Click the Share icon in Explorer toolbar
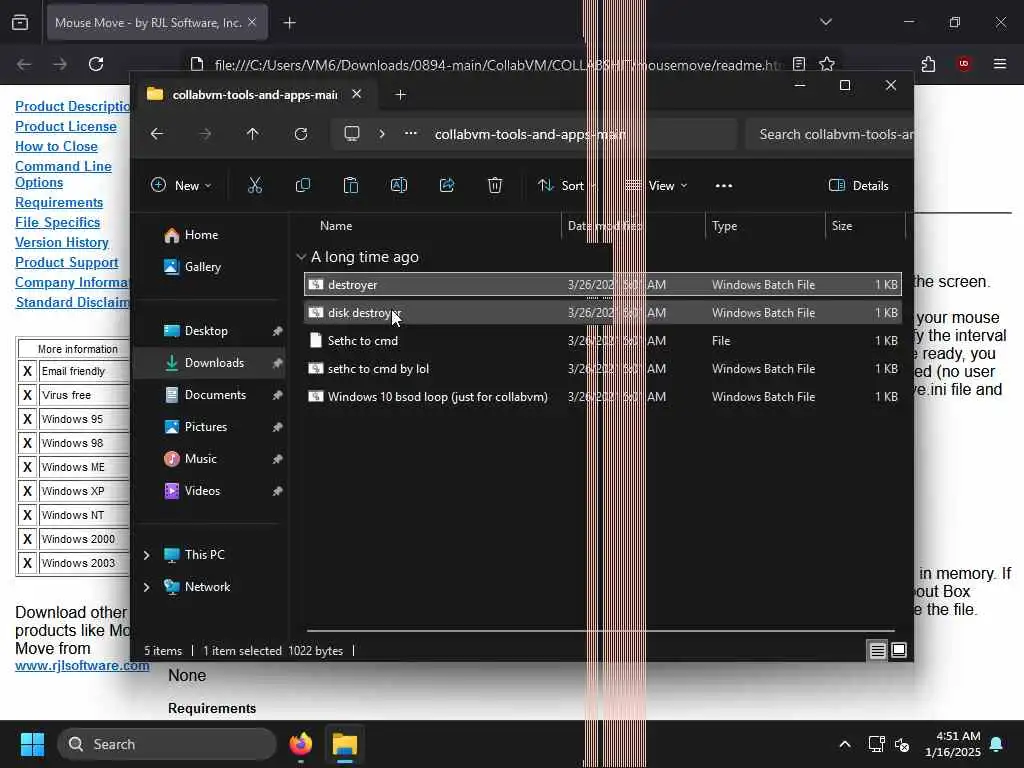 coord(447,185)
